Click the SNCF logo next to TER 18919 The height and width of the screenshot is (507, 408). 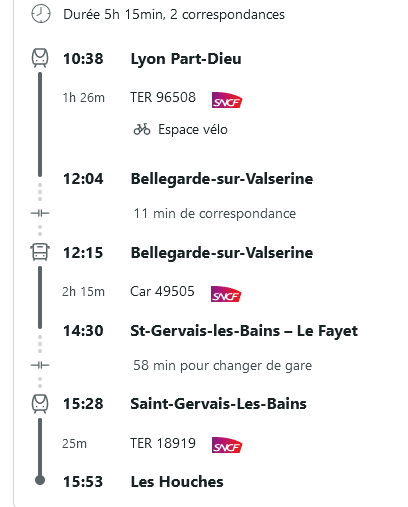click(227, 445)
